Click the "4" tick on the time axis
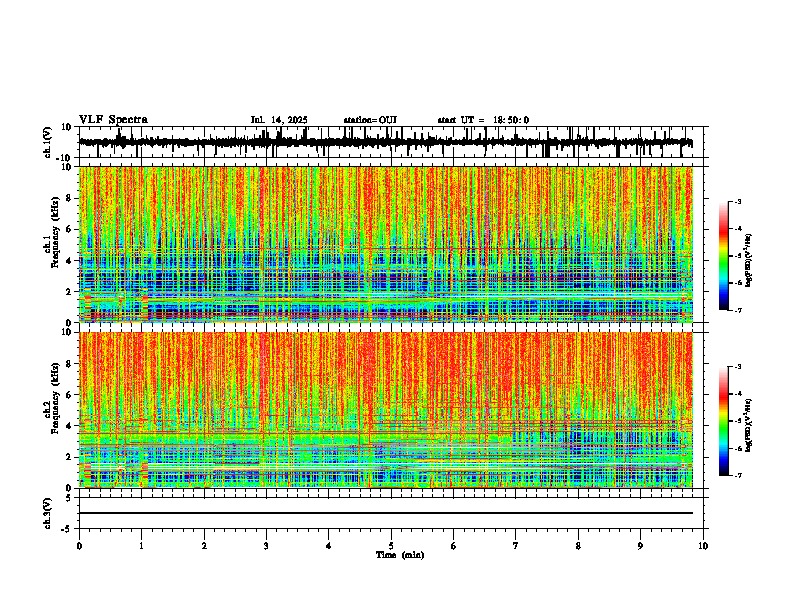This screenshot has width=792, height=612. click(329, 546)
